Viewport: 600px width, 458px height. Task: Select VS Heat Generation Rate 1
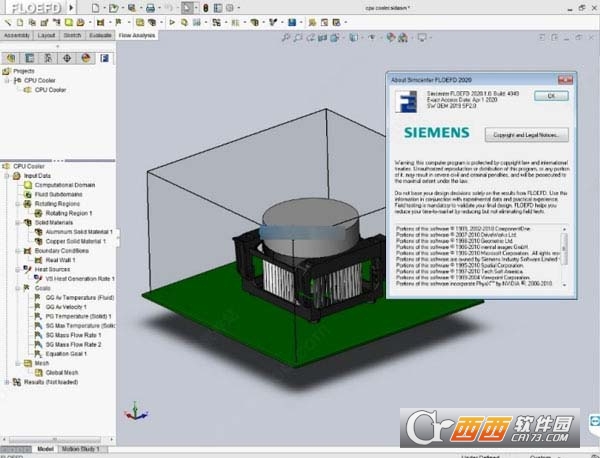coord(80,279)
